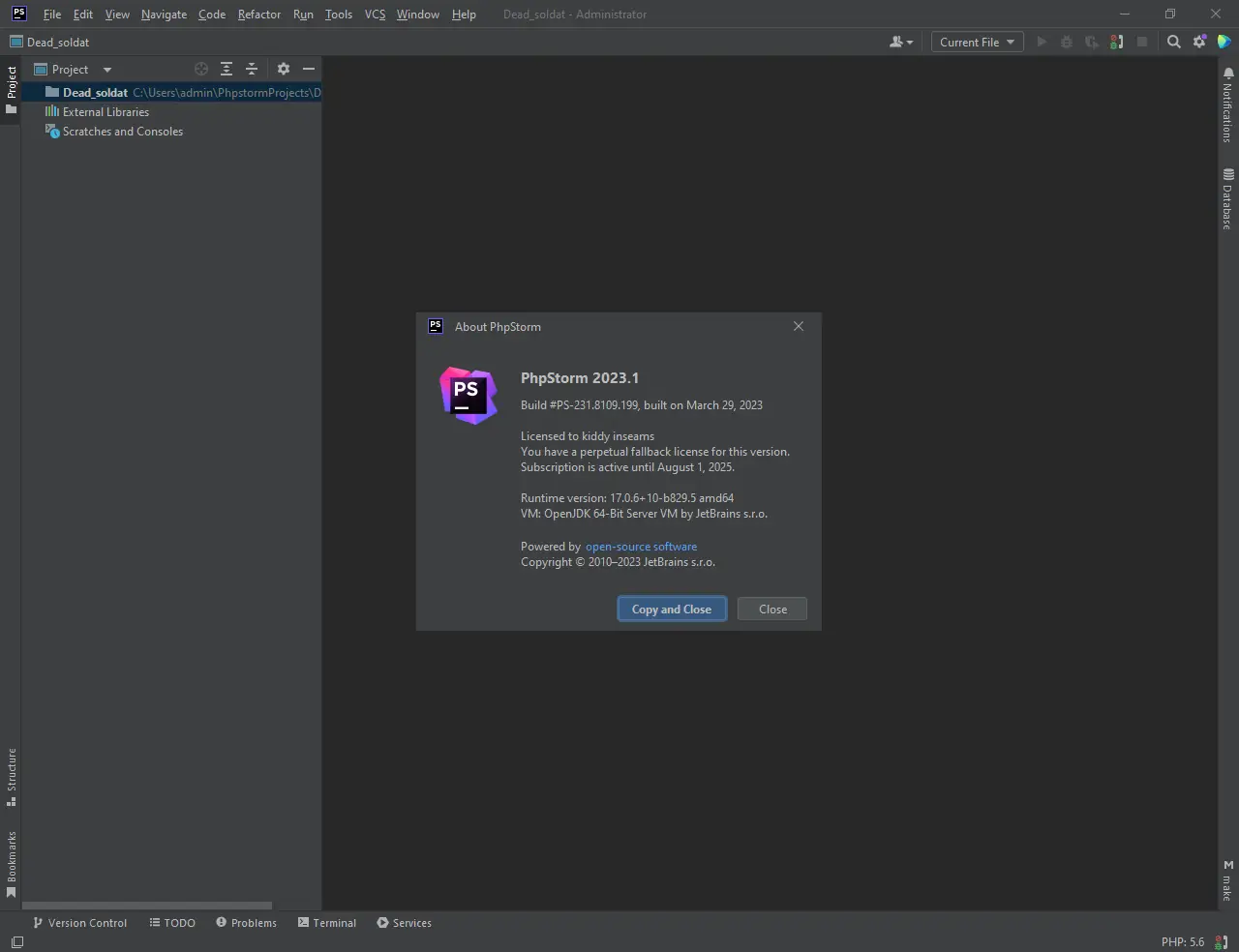The height and width of the screenshot is (952, 1239).
Task: Open the Version Control tool window
Action: (79, 923)
